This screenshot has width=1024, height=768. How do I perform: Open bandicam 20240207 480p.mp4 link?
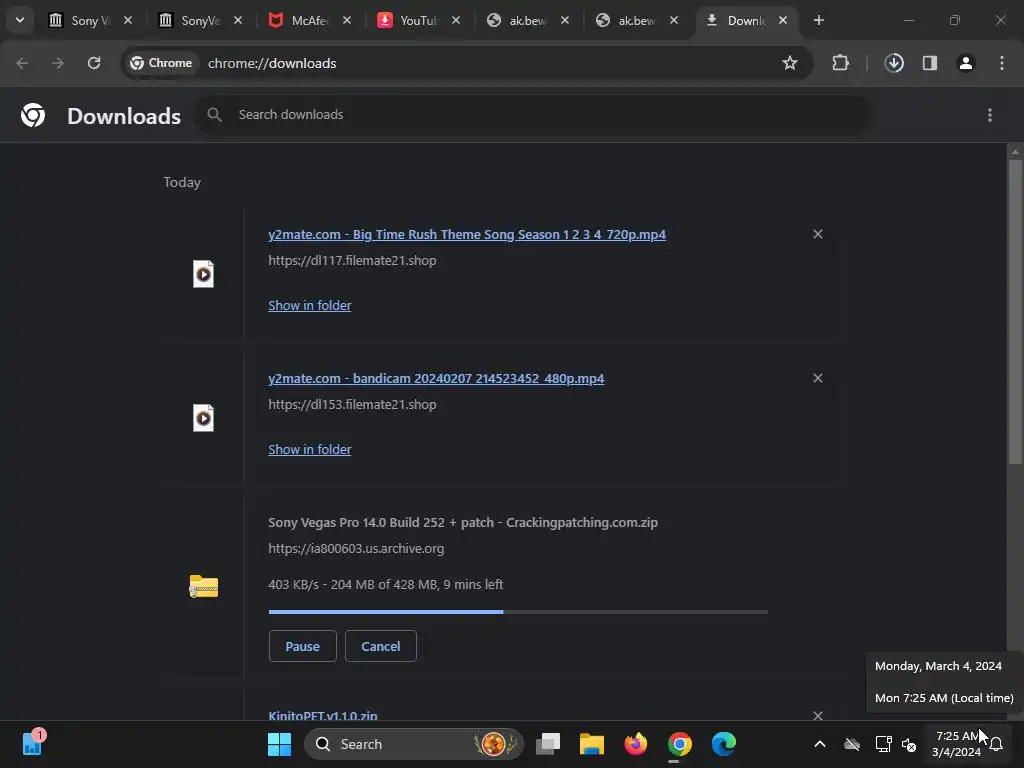coord(436,379)
